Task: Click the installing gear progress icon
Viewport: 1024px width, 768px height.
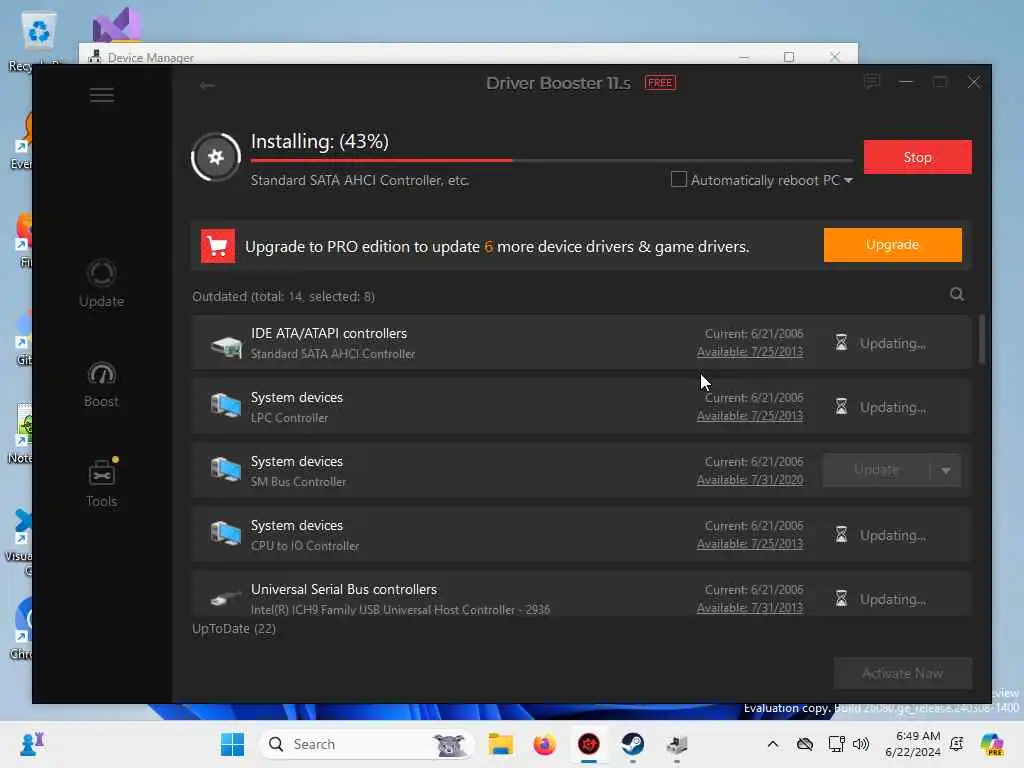Action: tap(216, 157)
